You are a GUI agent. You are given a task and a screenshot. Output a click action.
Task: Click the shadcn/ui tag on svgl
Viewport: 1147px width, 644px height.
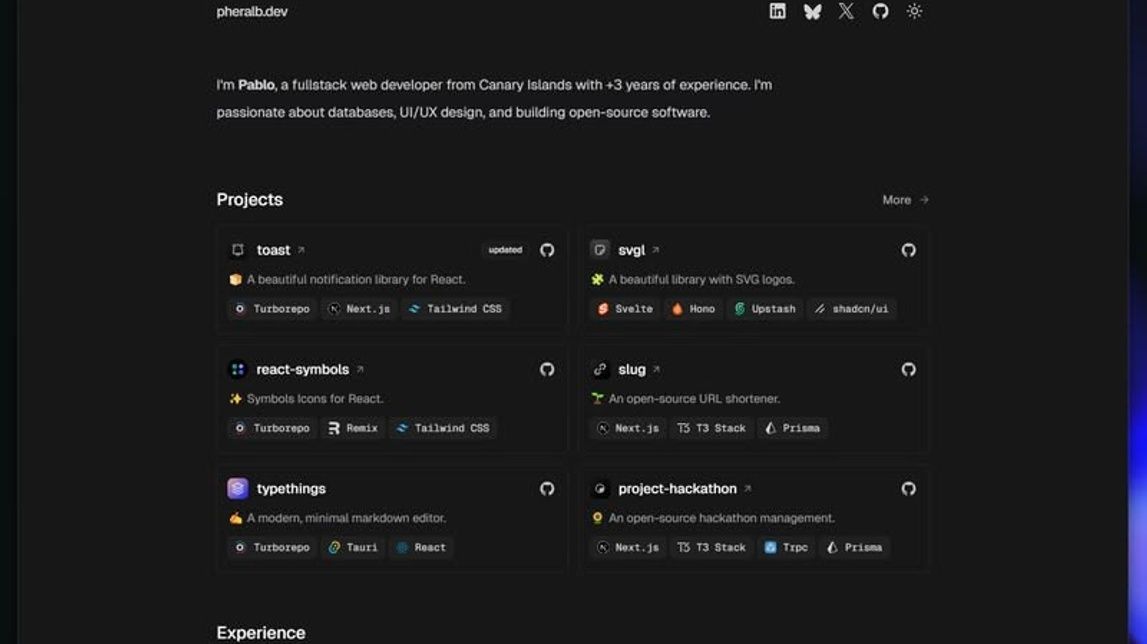[852, 309]
